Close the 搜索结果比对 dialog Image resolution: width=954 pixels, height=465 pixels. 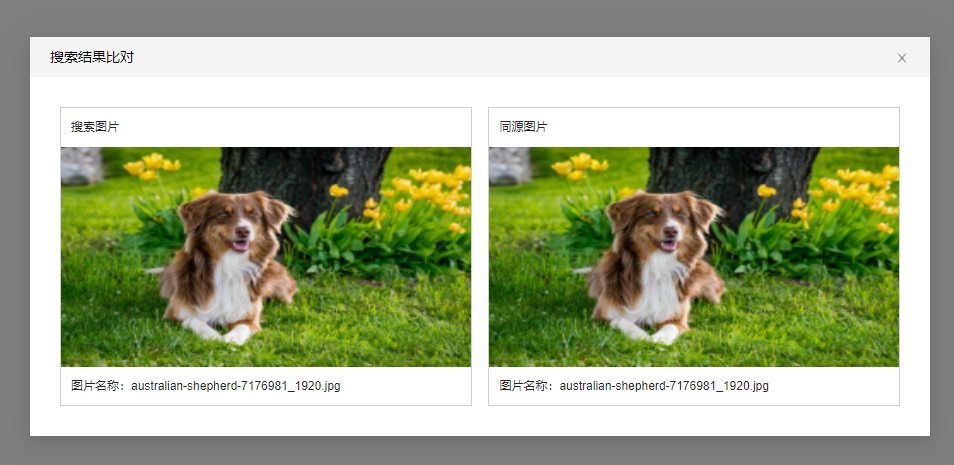coord(902,58)
